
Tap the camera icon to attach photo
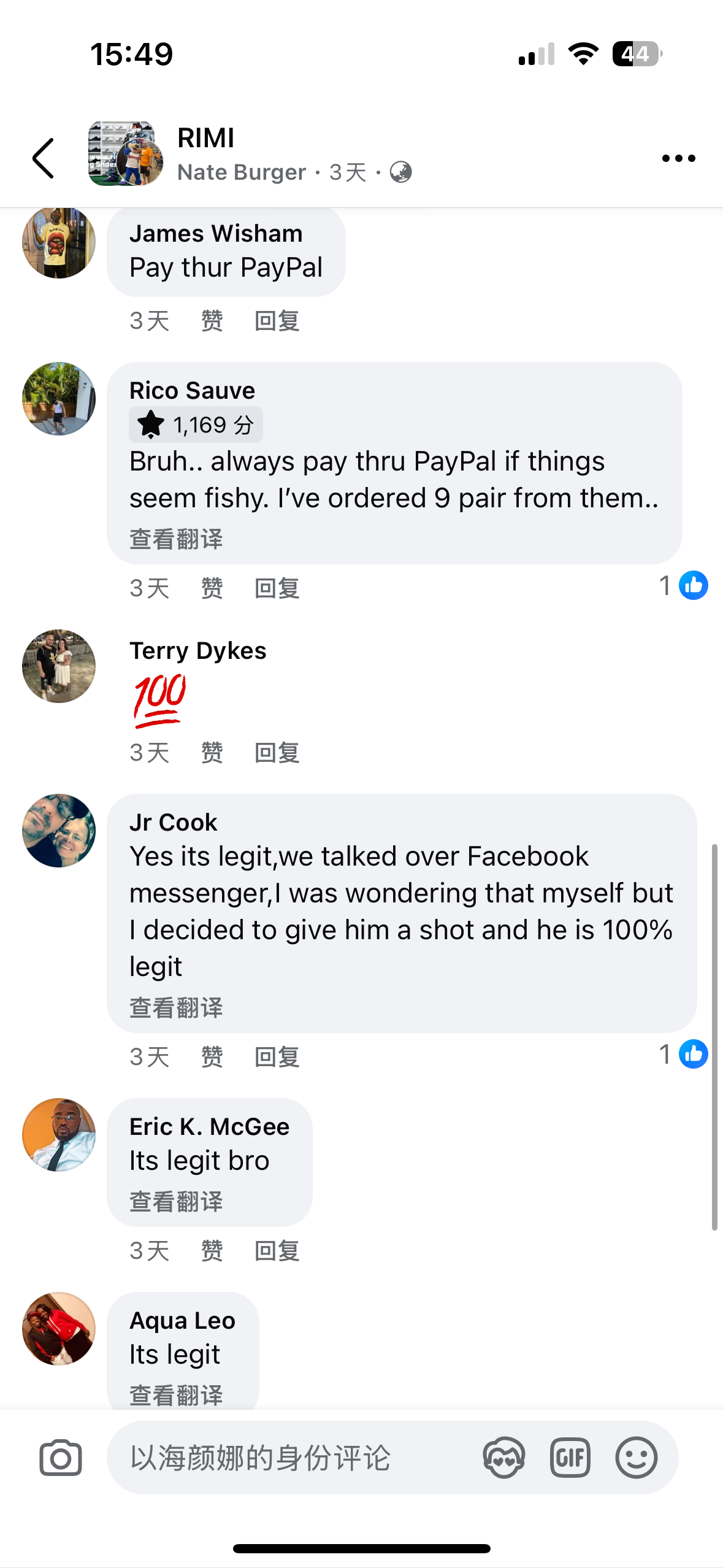click(x=60, y=1458)
